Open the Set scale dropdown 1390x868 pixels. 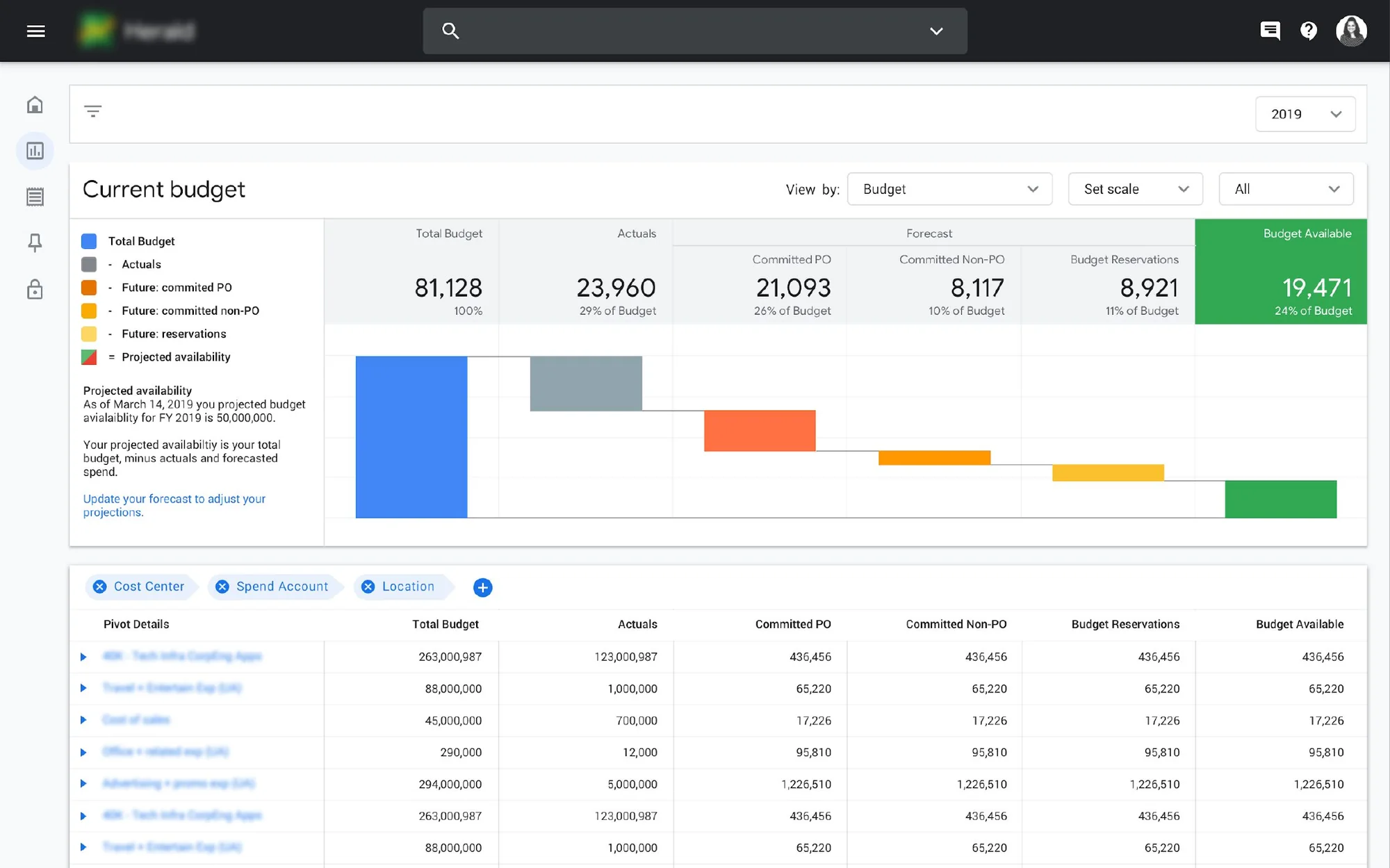click(x=1135, y=189)
